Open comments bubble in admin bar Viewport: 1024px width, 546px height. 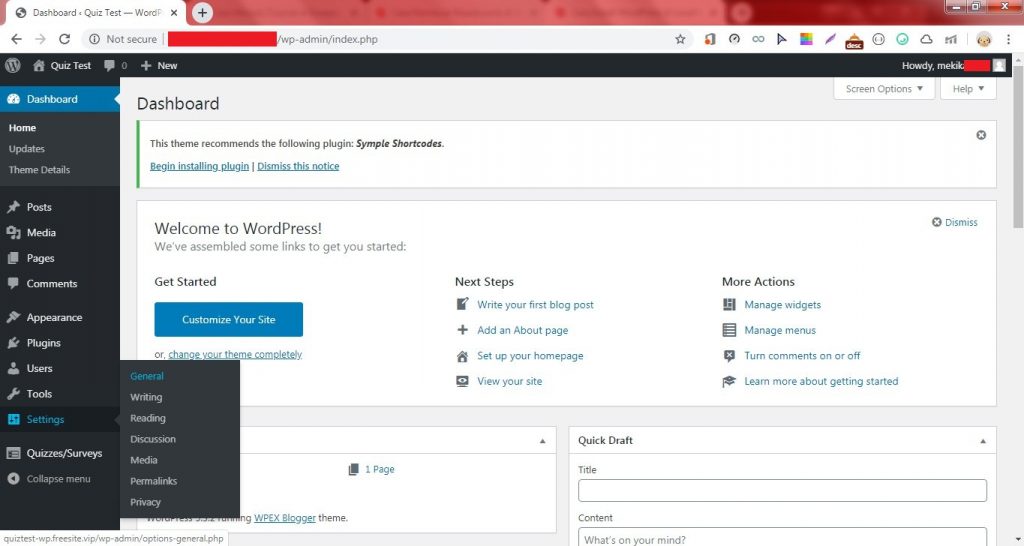click(x=115, y=65)
